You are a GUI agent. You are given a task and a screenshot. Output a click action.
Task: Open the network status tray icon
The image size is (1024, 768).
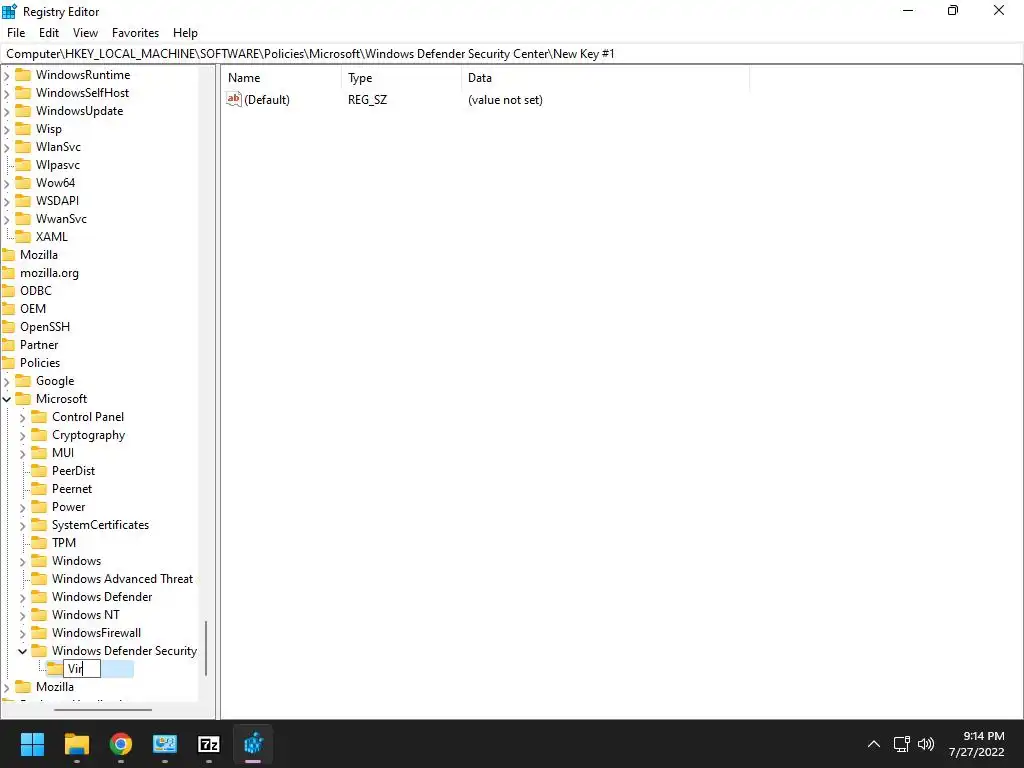(x=902, y=744)
